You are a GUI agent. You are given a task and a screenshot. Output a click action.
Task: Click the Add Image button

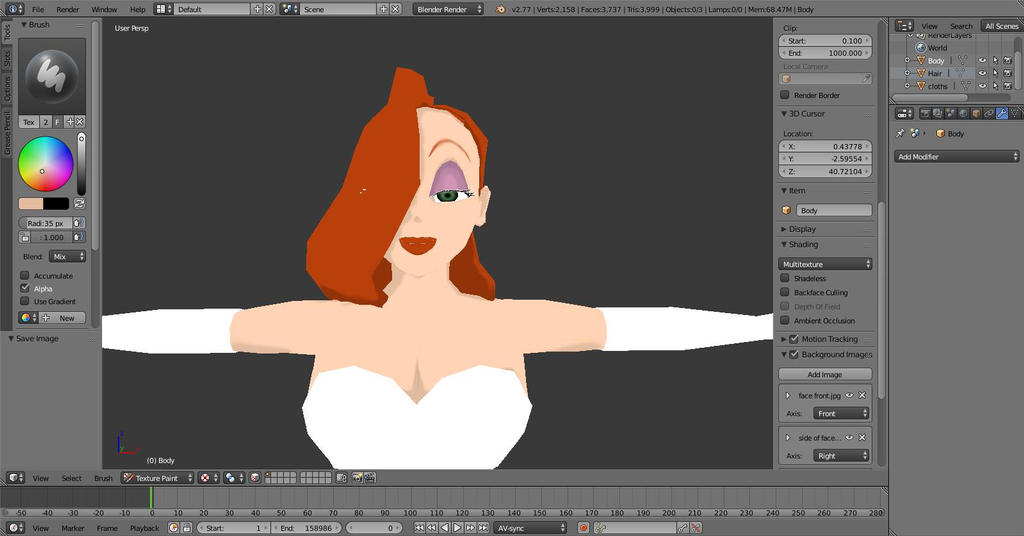[825, 375]
